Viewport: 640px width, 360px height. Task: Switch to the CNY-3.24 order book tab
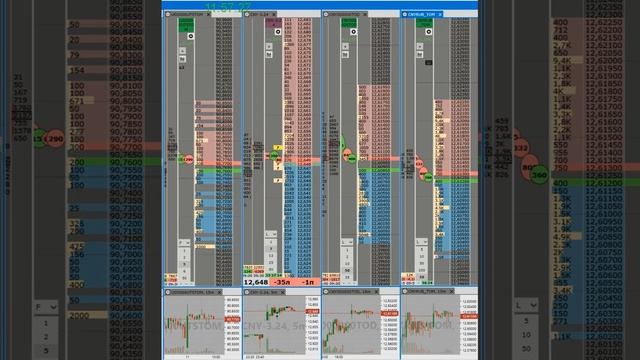click(x=260, y=14)
